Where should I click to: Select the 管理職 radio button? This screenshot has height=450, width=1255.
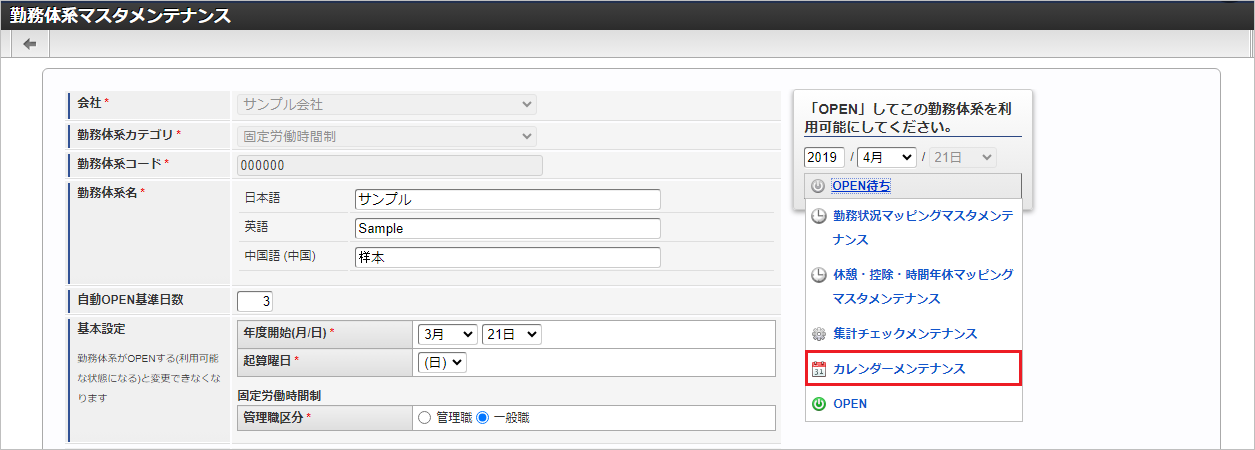point(423,418)
